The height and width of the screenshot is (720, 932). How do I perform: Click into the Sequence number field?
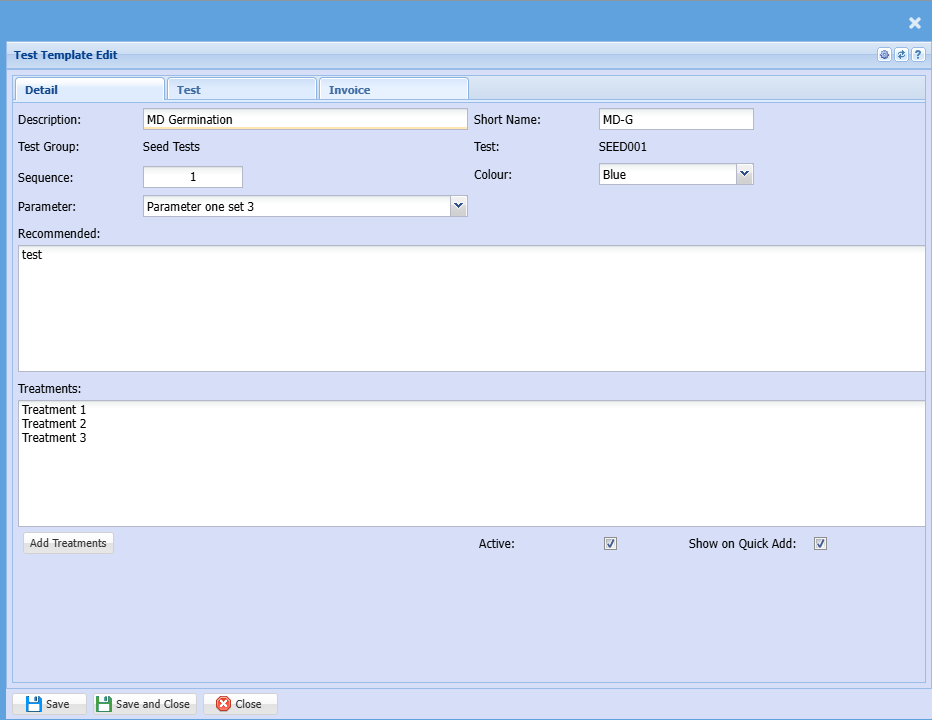point(193,177)
